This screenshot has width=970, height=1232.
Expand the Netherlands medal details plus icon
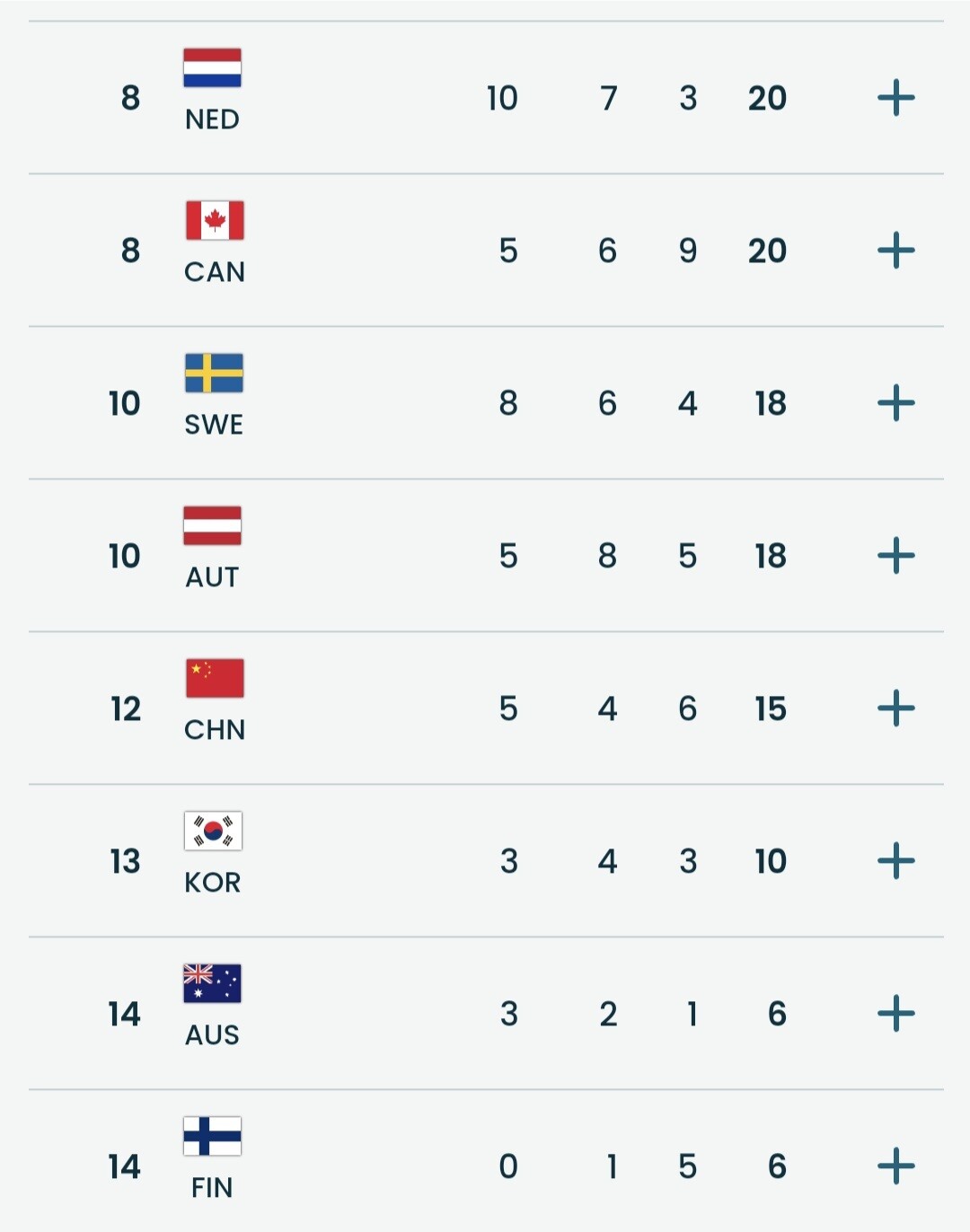(x=895, y=98)
